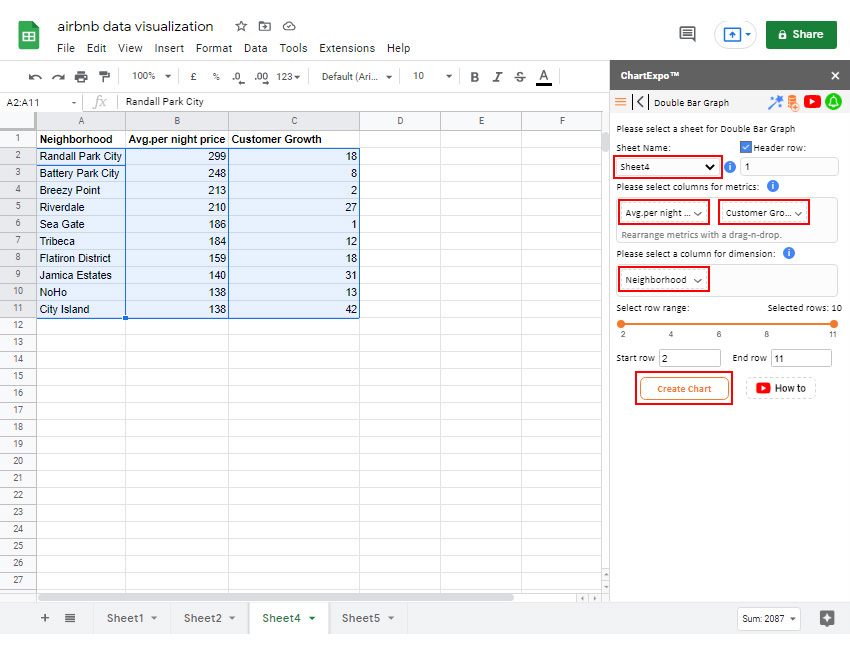Open the ChartExpo hamburger menu
This screenshot has height=655, width=850.
tap(621, 102)
